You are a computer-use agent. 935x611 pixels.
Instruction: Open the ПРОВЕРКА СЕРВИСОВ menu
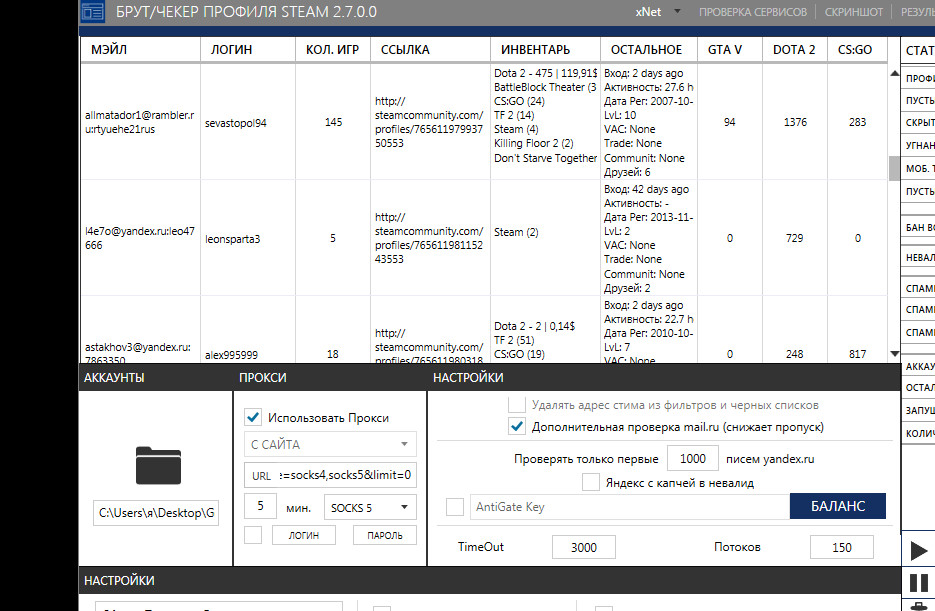pos(753,12)
